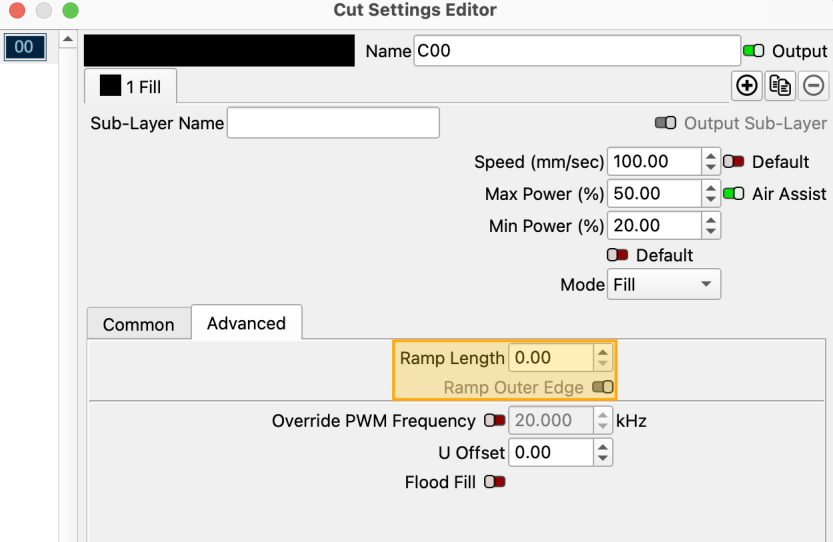Click the U Offset value field
This screenshot has width=833, height=542.
pos(551,452)
